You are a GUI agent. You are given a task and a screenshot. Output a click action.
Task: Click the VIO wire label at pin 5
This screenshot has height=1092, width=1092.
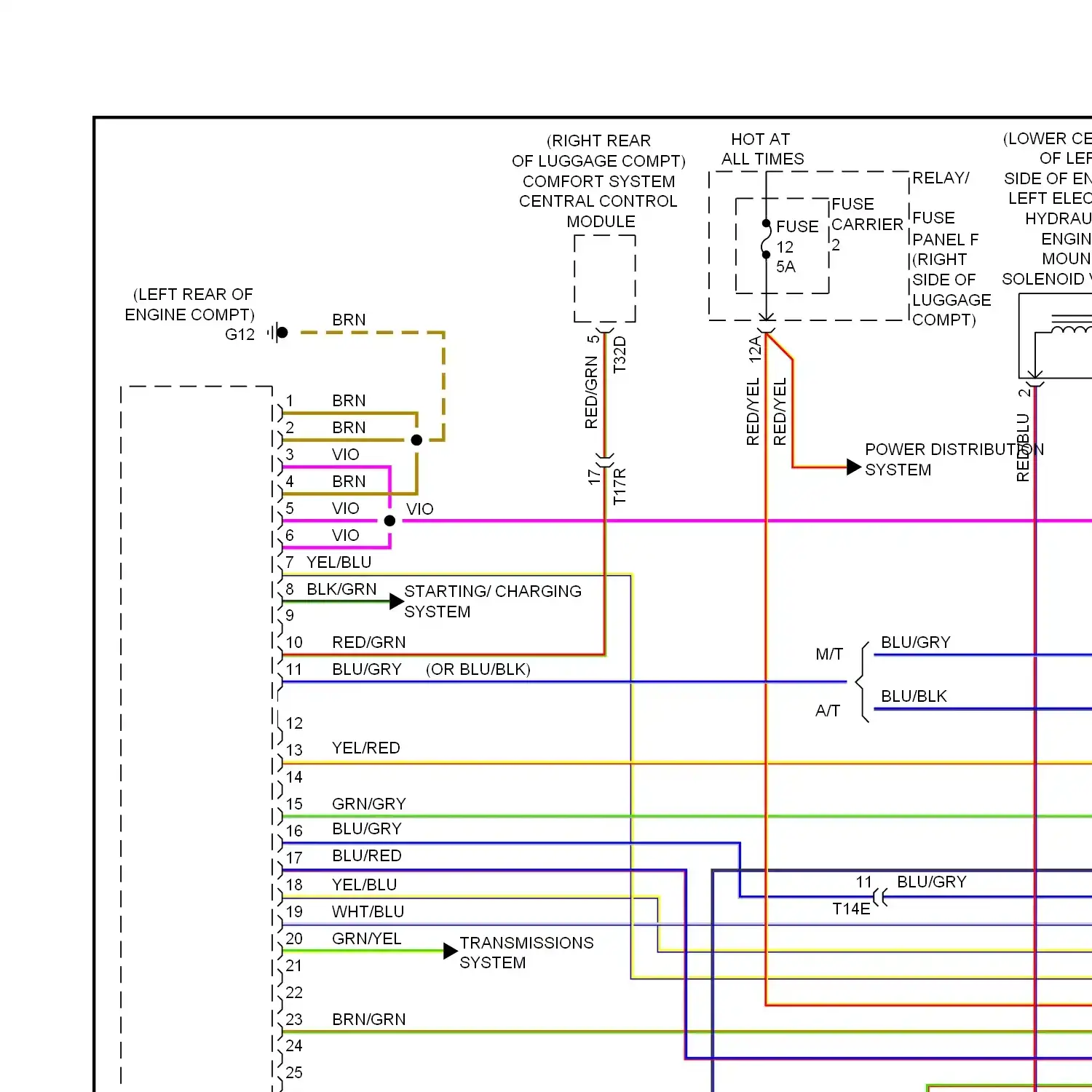pyautogui.click(x=346, y=508)
